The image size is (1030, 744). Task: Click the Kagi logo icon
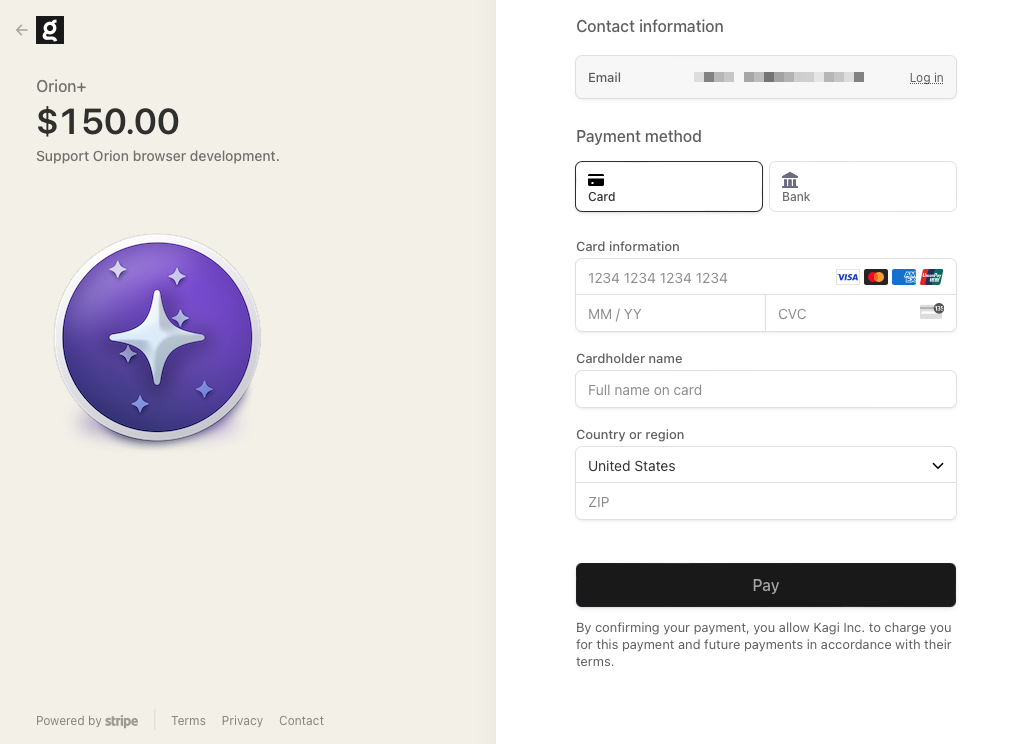point(50,30)
